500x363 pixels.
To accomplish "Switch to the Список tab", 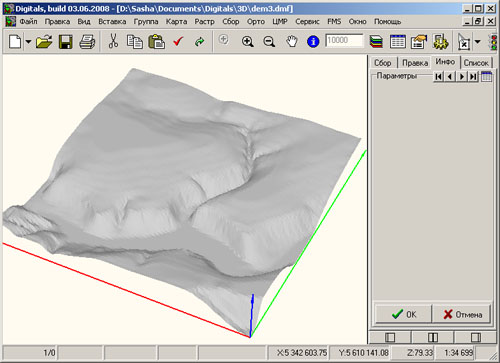I will 476,63.
